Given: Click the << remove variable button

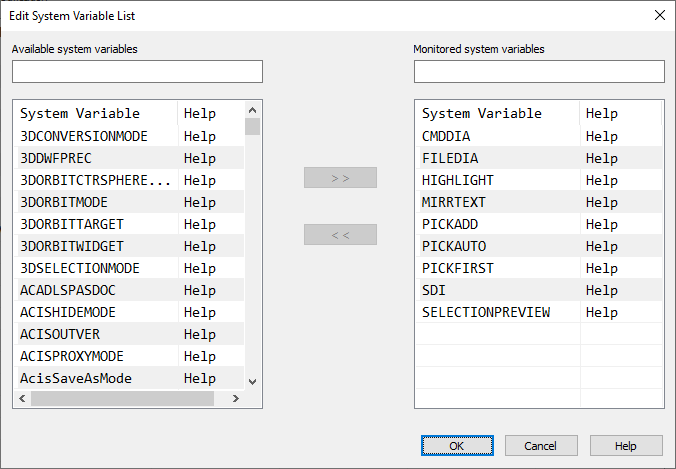Looking at the screenshot, I should click(340, 235).
